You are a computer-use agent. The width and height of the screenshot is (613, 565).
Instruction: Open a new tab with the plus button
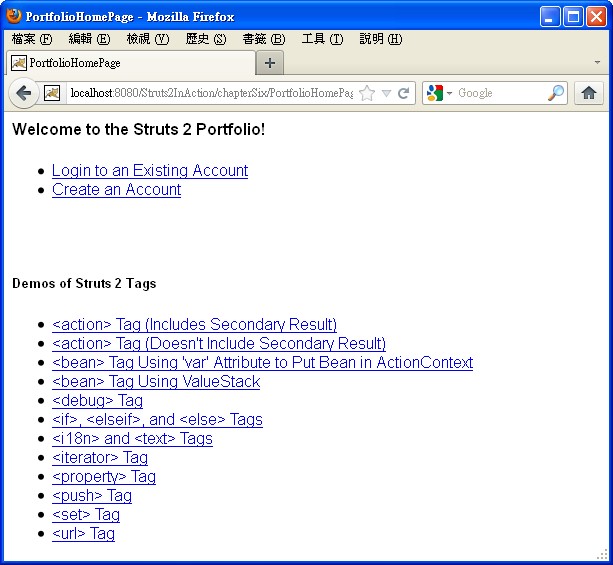pos(270,63)
